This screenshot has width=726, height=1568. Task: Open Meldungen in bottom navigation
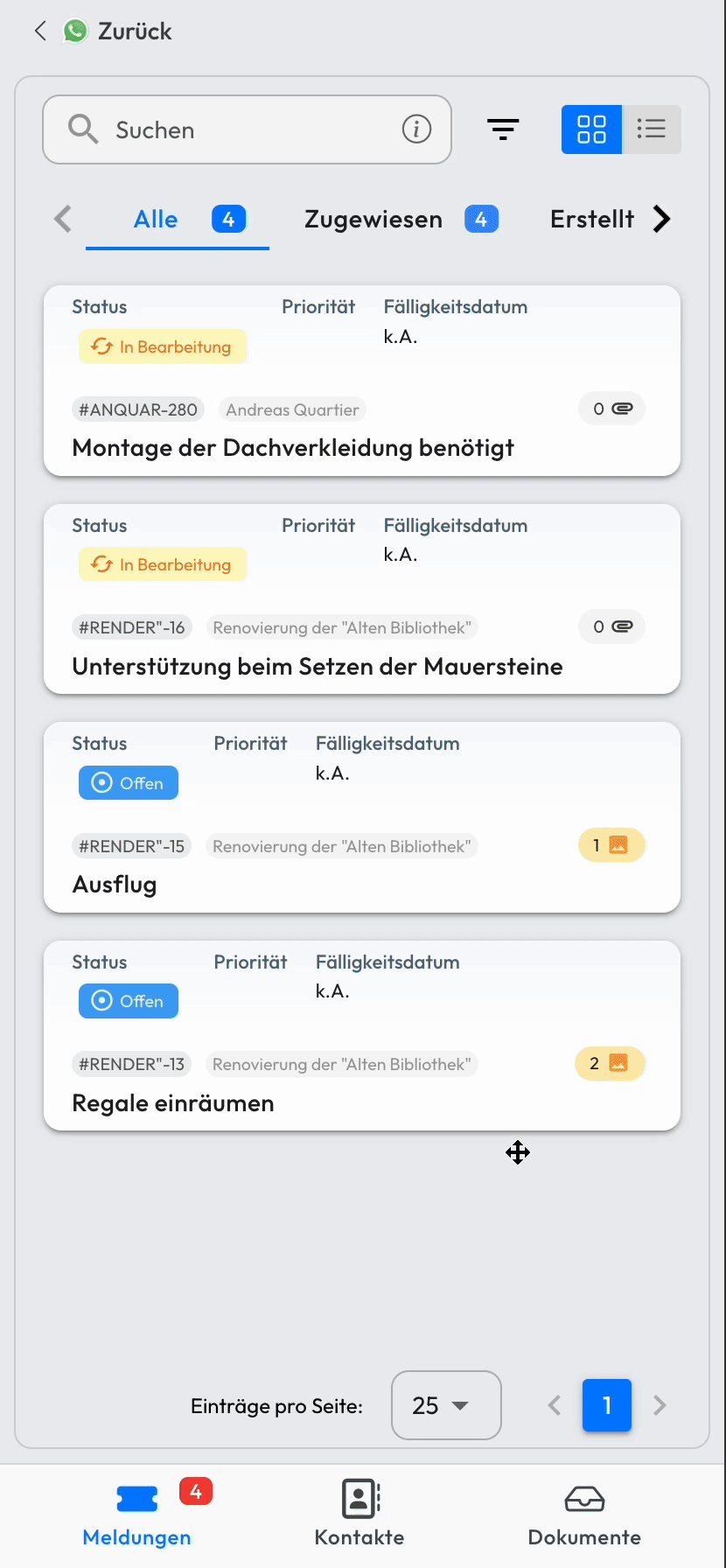(137, 1514)
